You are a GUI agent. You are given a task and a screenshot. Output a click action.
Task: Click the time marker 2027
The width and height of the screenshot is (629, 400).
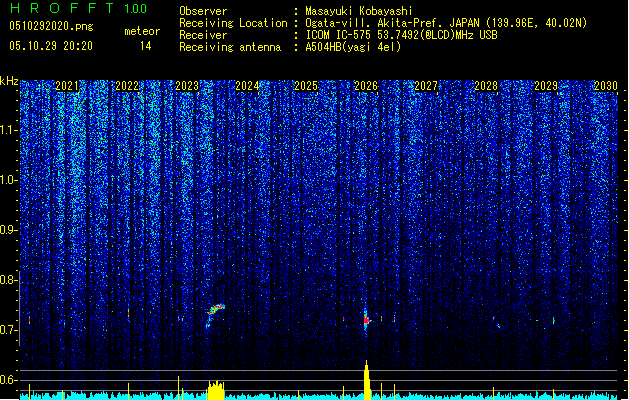tap(426, 86)
